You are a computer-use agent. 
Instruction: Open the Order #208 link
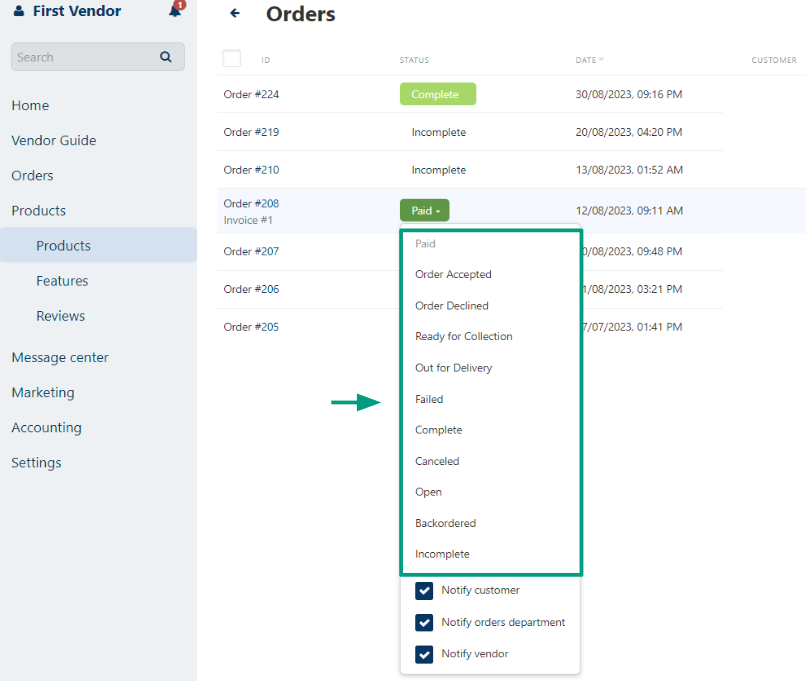(x=251, y=203)
